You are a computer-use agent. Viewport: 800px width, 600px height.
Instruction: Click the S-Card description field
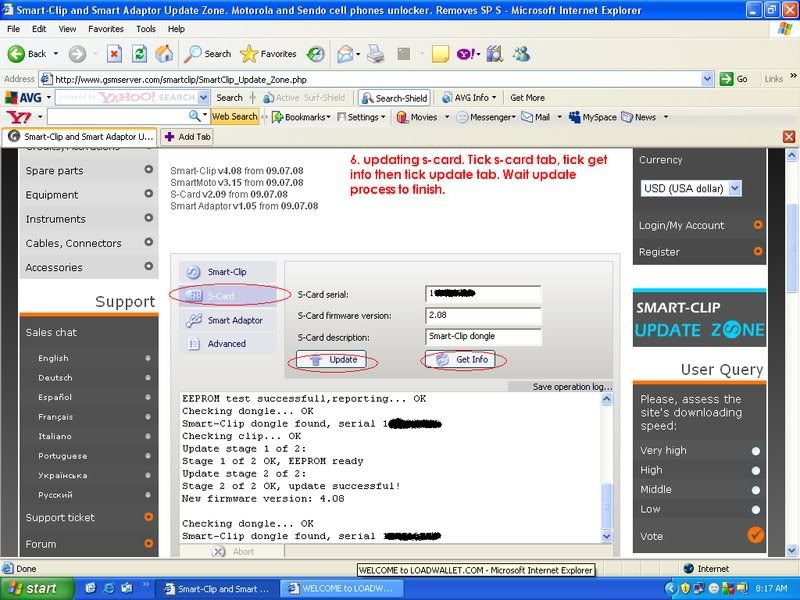coord(483,337)
